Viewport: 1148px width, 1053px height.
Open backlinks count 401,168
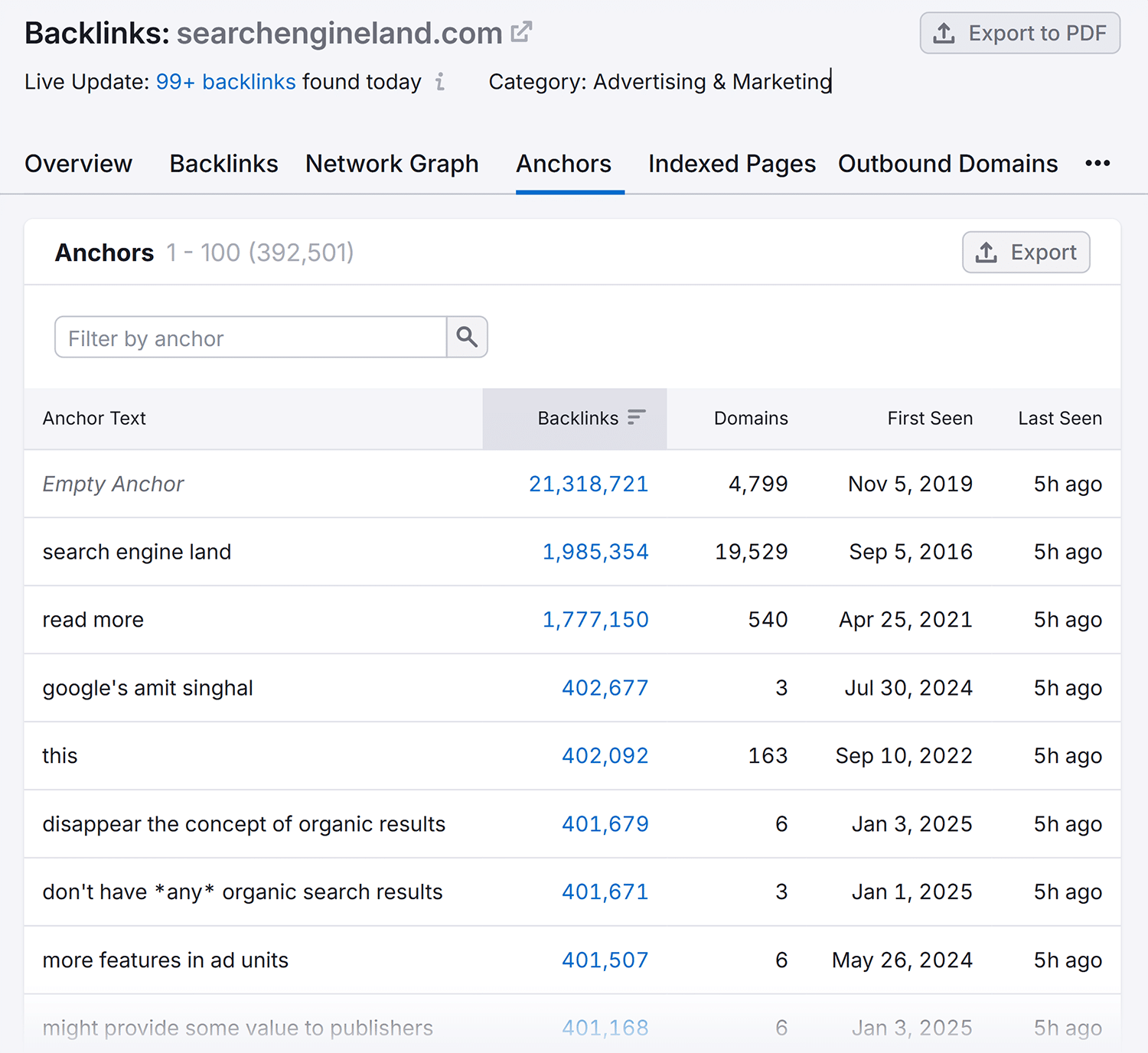pos(605,1028)
